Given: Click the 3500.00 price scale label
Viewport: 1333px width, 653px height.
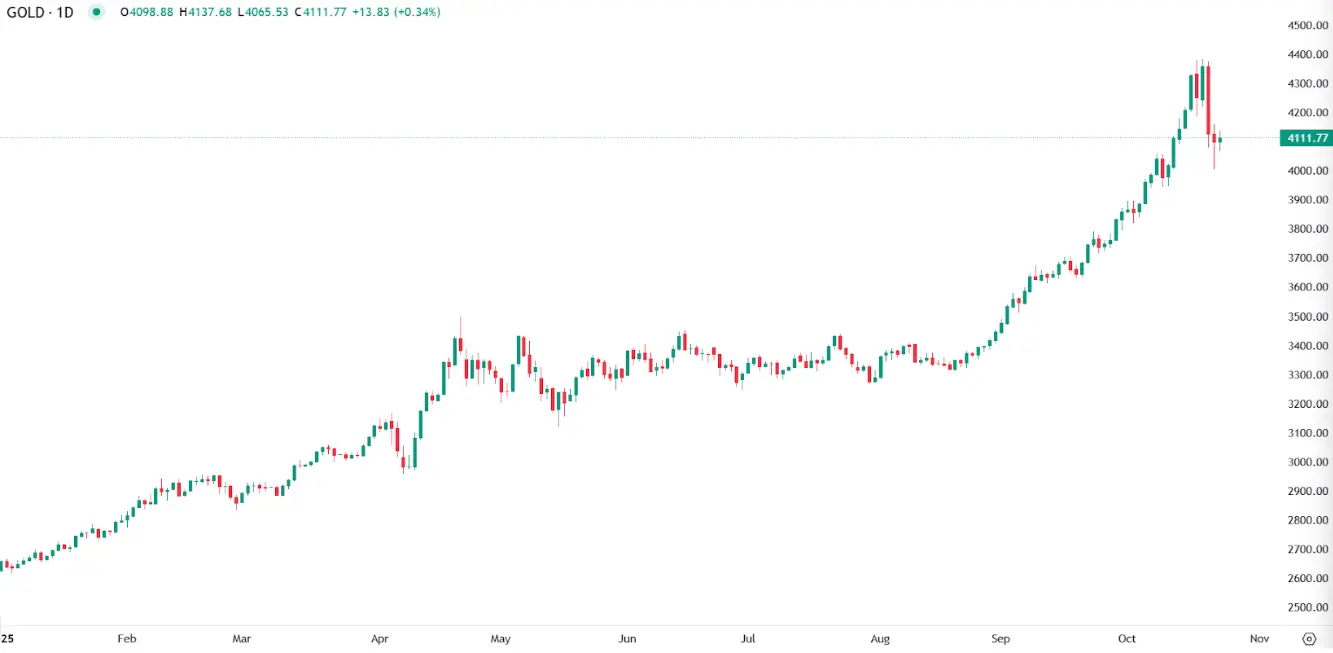Looking at the screenshot, I should [1307, 317].
